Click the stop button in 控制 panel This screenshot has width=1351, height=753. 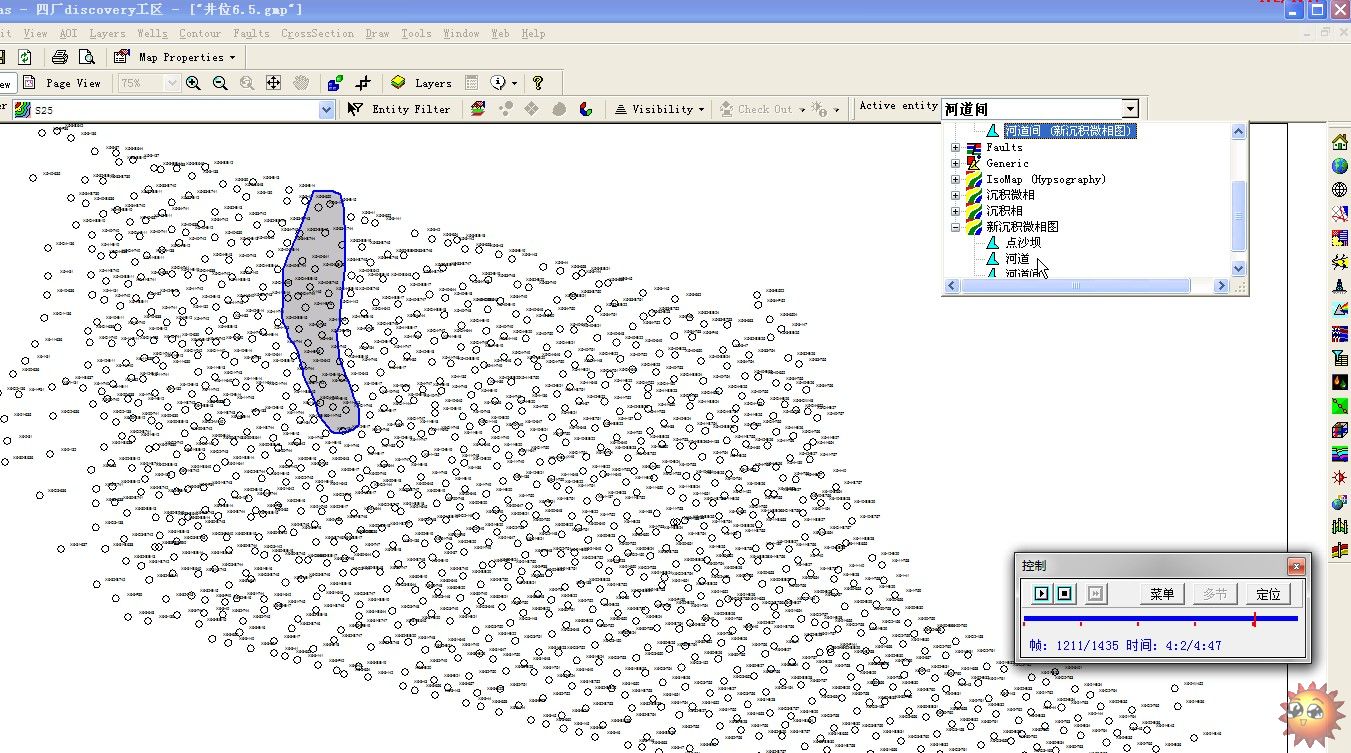click(1065, 594)
